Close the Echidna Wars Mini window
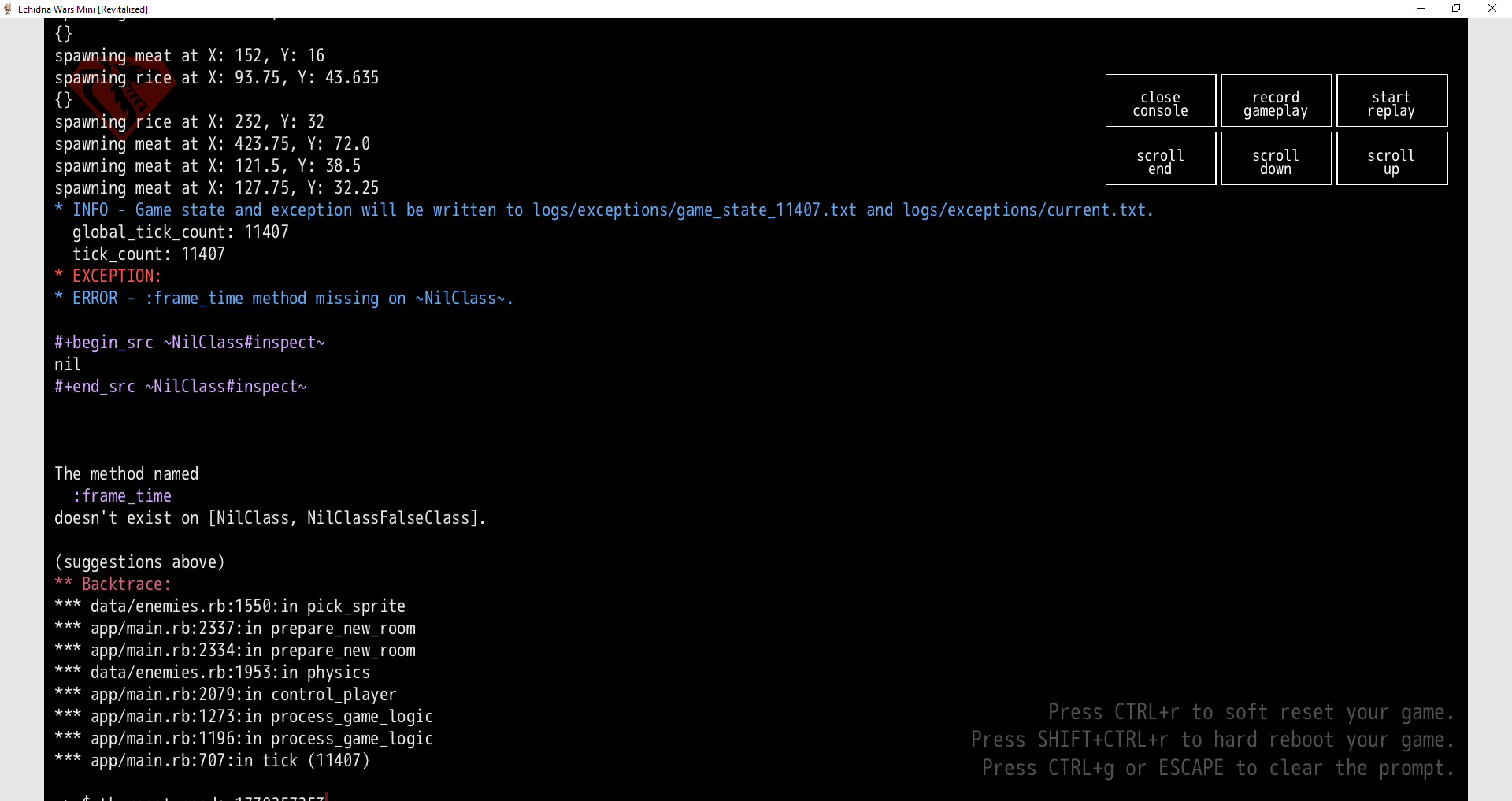1512x801 pixels. tap(1492, 9)
